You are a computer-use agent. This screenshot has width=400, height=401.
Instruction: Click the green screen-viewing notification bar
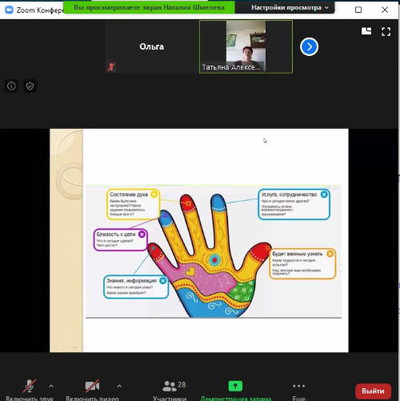(x=149, y=7)
